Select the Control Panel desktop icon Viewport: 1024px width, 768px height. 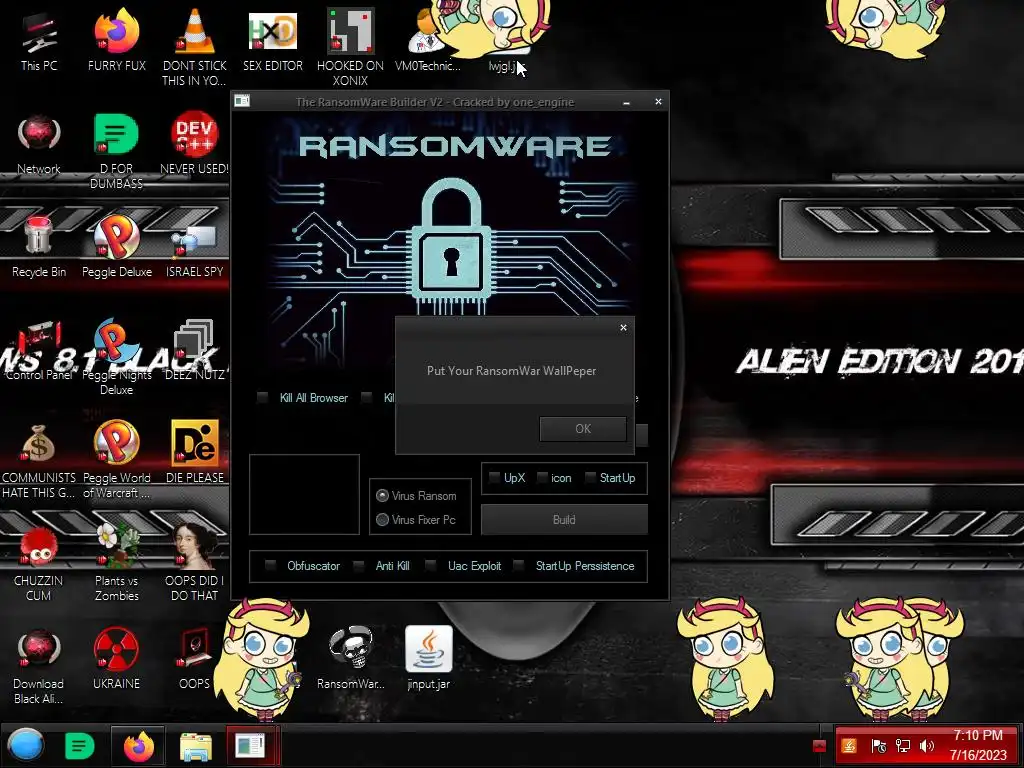[39, 349]
